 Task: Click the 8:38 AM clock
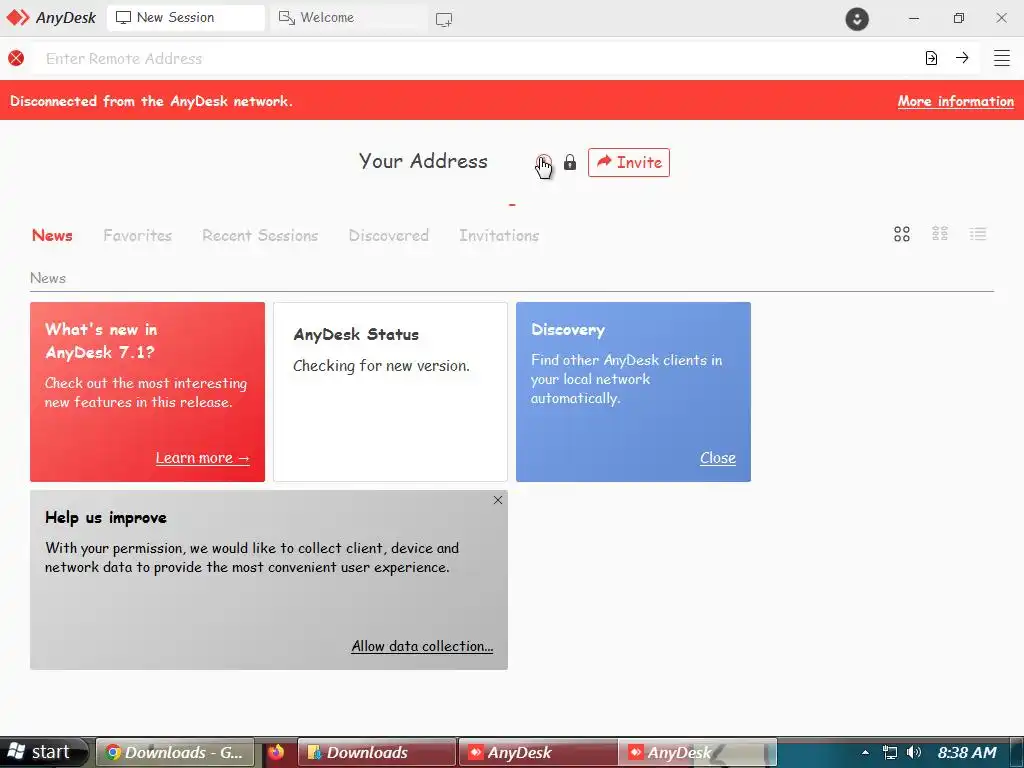point(967,752)
